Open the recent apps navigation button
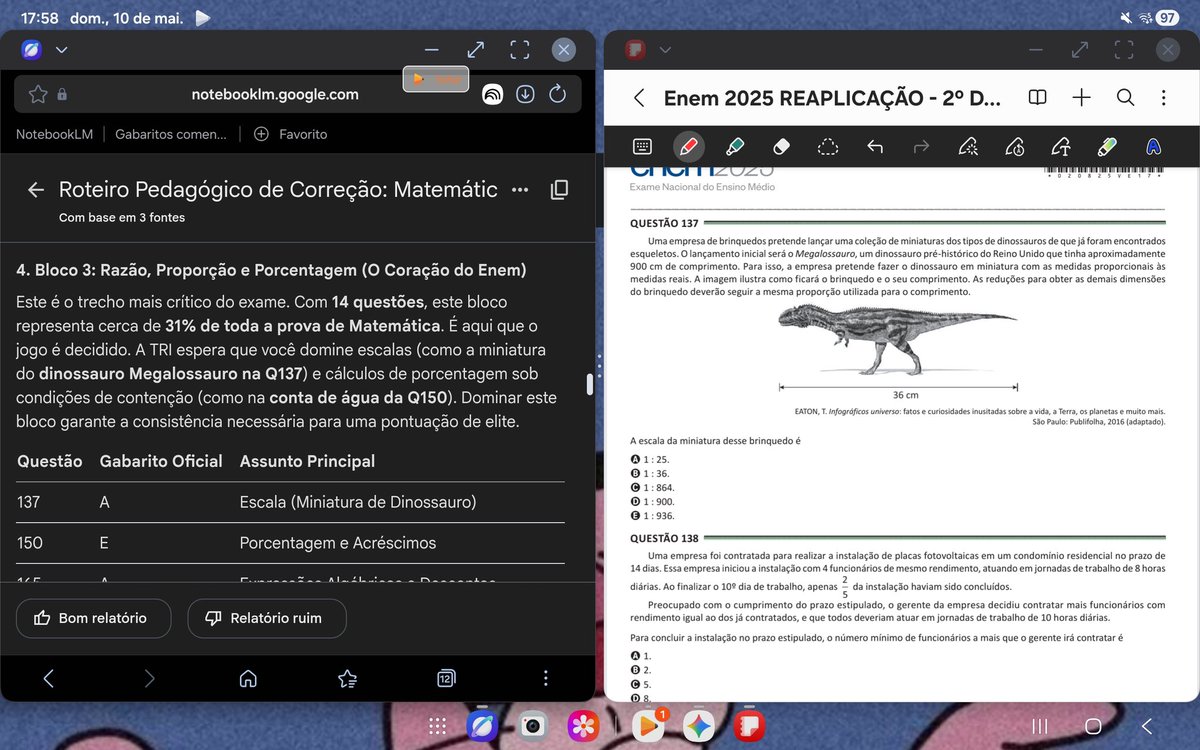The image size is (1200, 750). click(x=1040, y=726)
